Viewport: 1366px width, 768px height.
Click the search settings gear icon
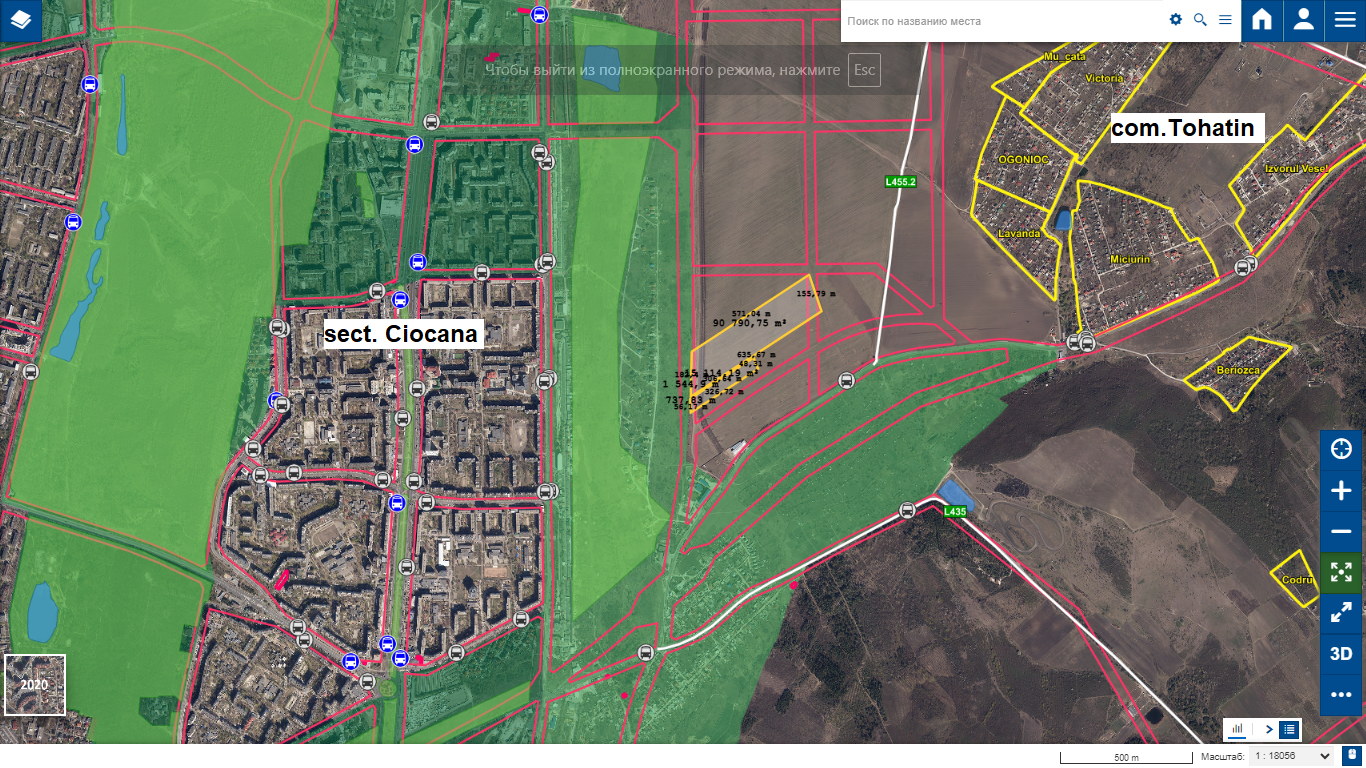coord(1176,20)
